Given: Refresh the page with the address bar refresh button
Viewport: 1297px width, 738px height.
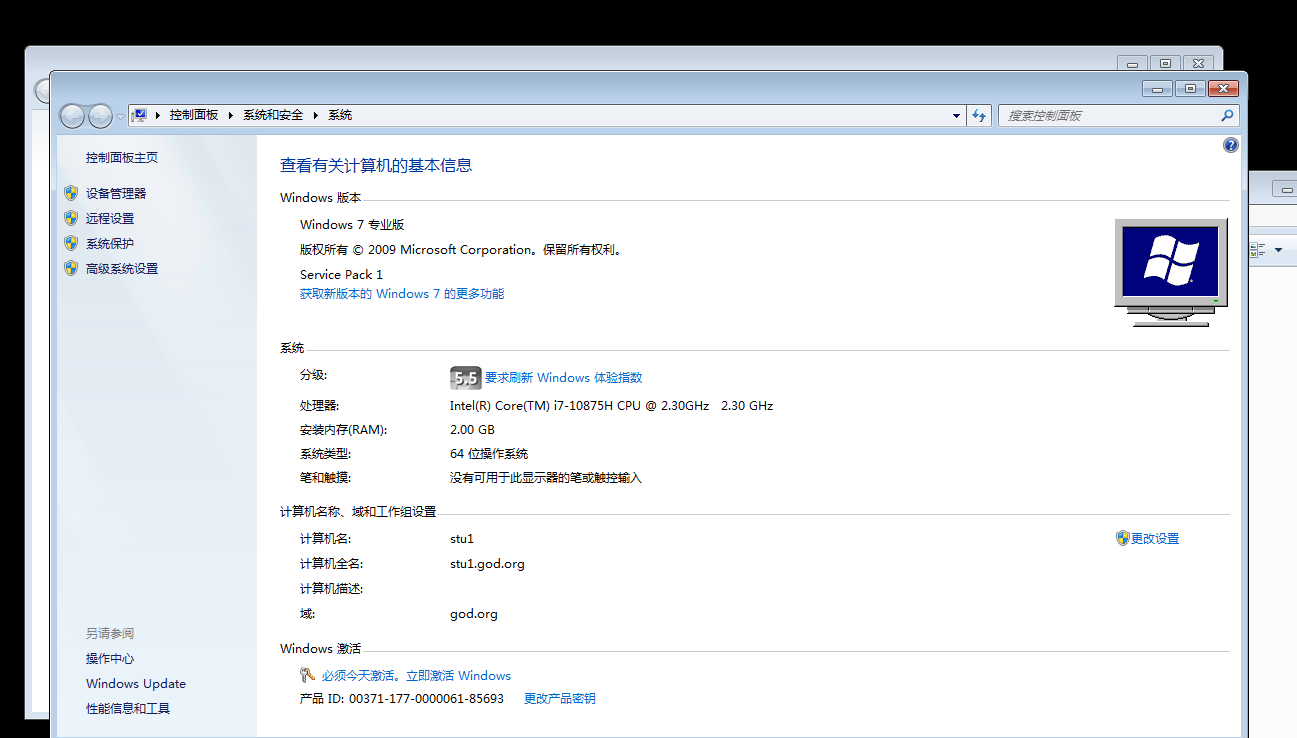Looking at the screenshot, I should coord(979,116).
